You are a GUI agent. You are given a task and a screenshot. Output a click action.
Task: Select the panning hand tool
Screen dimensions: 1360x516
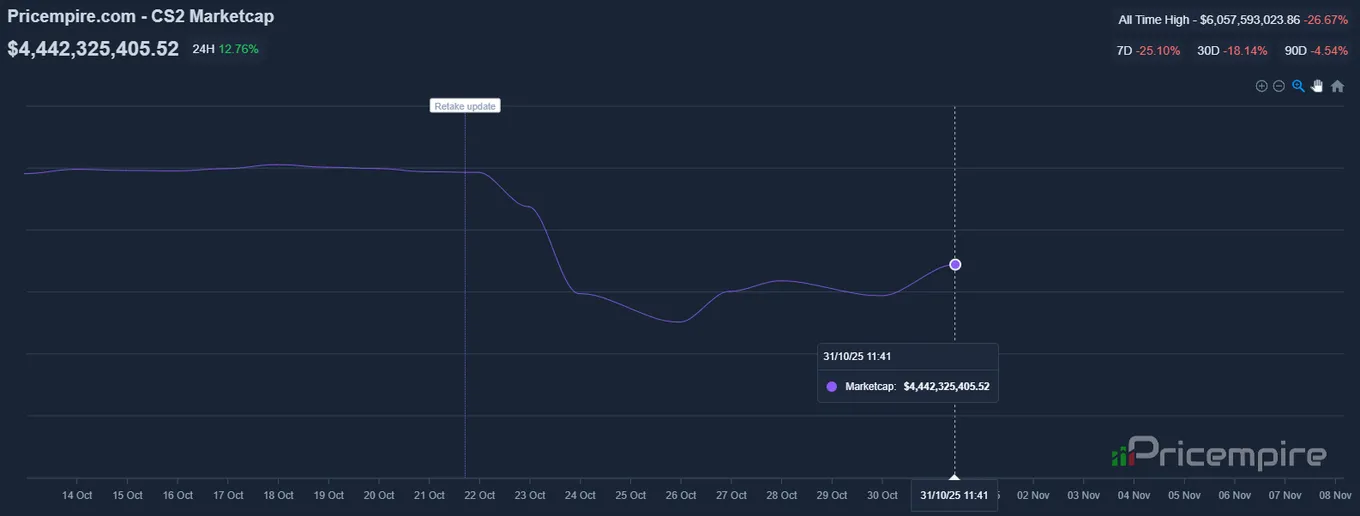point(1317,86)
